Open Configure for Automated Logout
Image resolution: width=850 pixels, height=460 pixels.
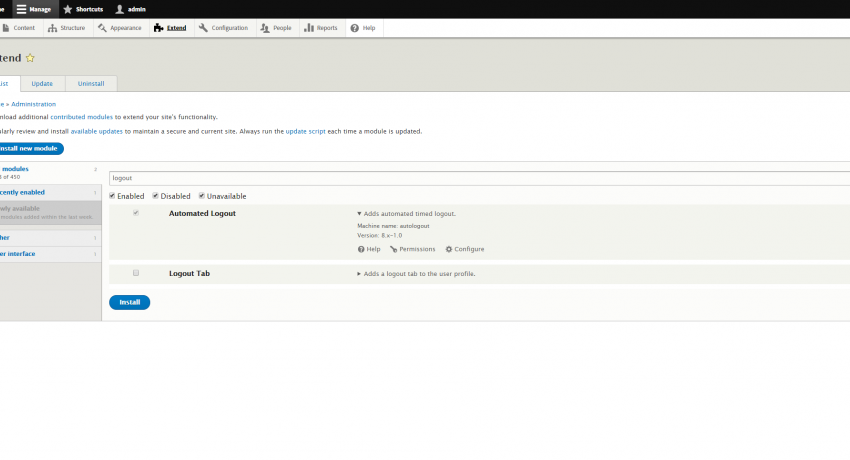(465, 249)
